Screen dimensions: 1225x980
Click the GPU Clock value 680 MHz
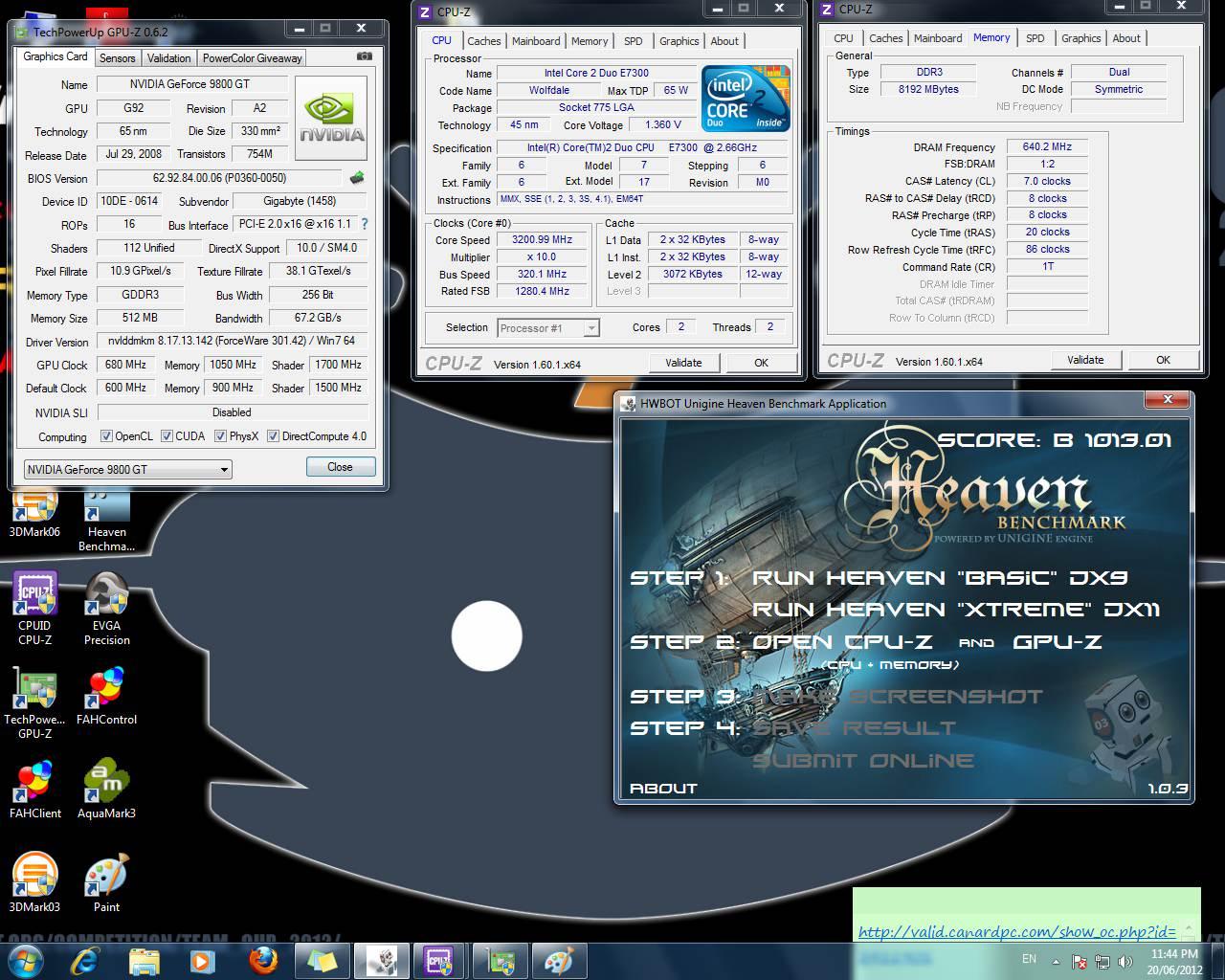point(125,365)
